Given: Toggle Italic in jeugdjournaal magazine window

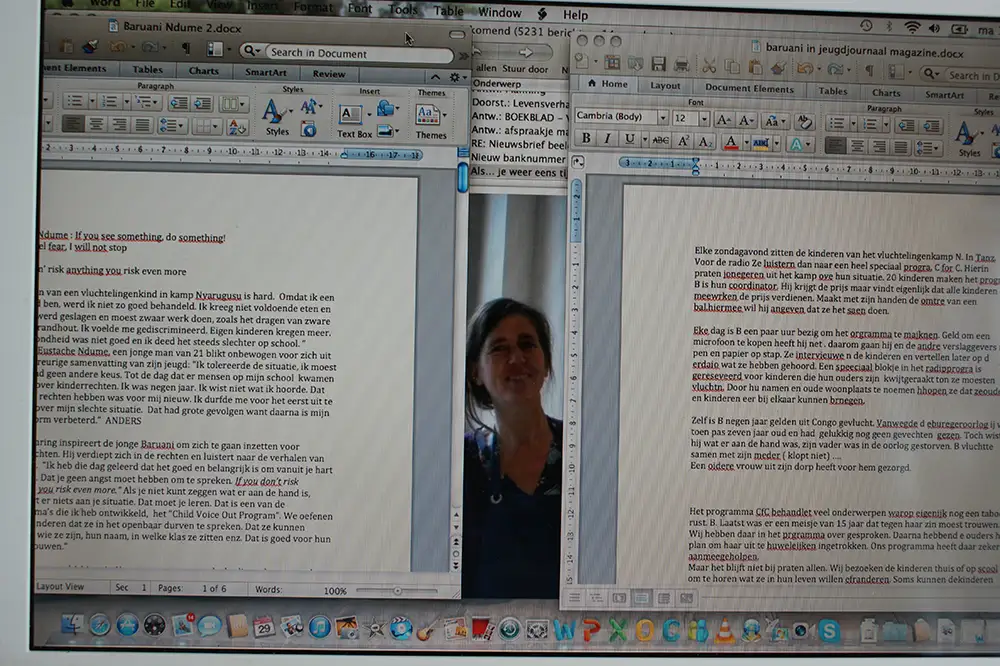Looking at the screenshot, I should tap(607, 138).
